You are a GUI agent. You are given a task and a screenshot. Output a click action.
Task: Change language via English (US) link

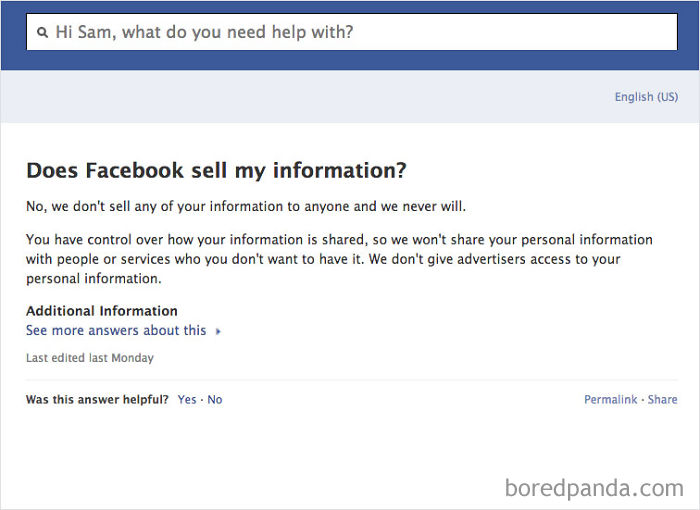[646, 97]
